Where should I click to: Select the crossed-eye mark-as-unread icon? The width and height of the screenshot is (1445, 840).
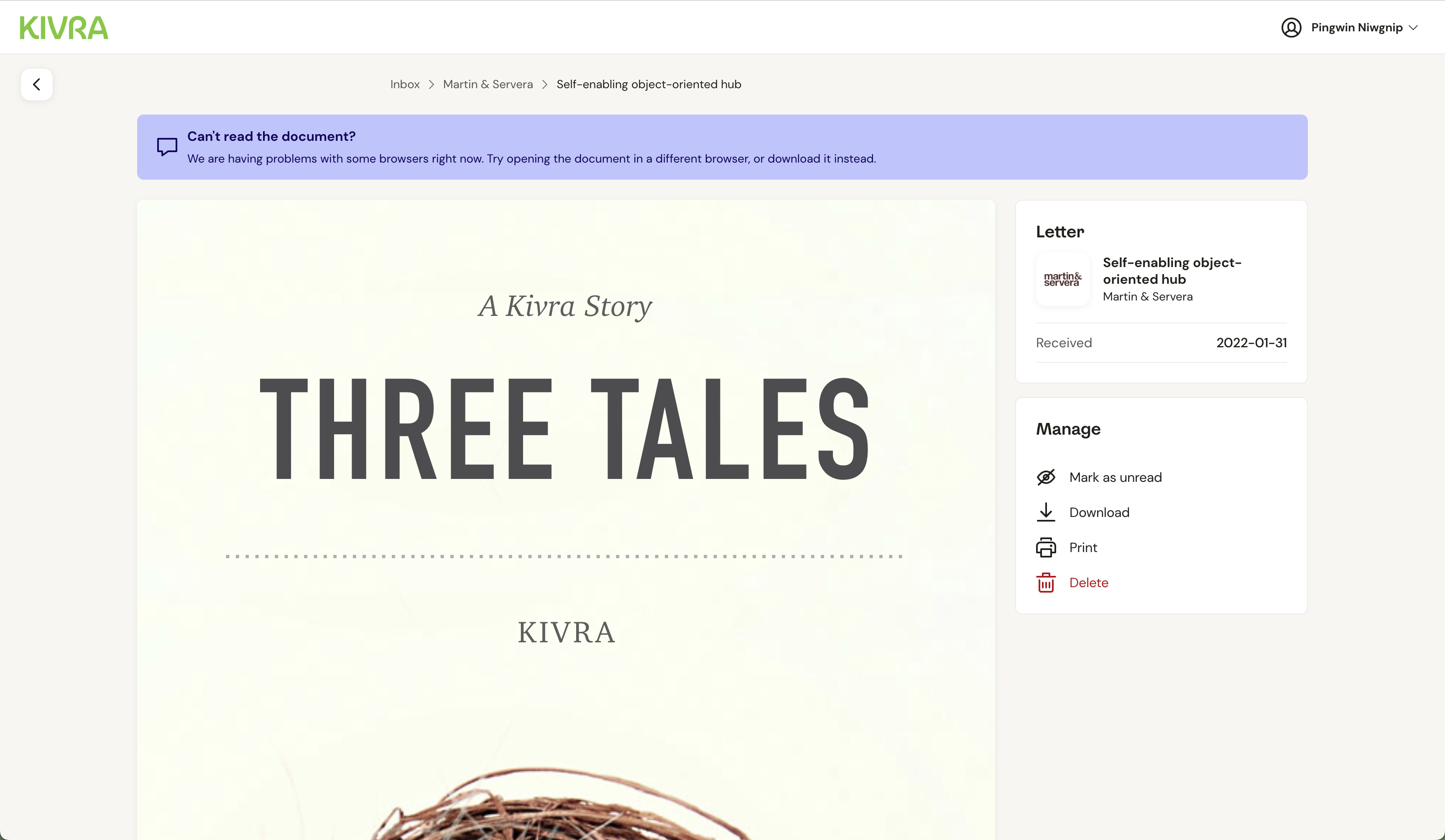(x=1046, y=477)
